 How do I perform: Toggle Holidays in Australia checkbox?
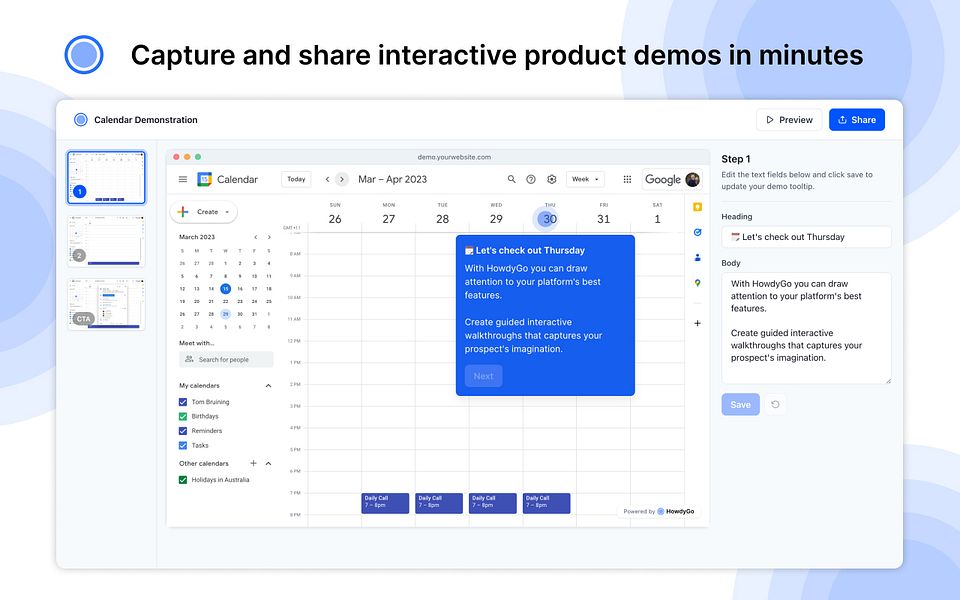182,480
